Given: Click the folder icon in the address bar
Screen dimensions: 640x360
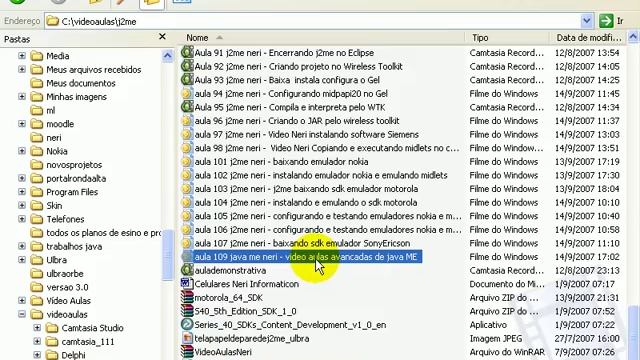Looking at the screenshot, I should 52,21.
